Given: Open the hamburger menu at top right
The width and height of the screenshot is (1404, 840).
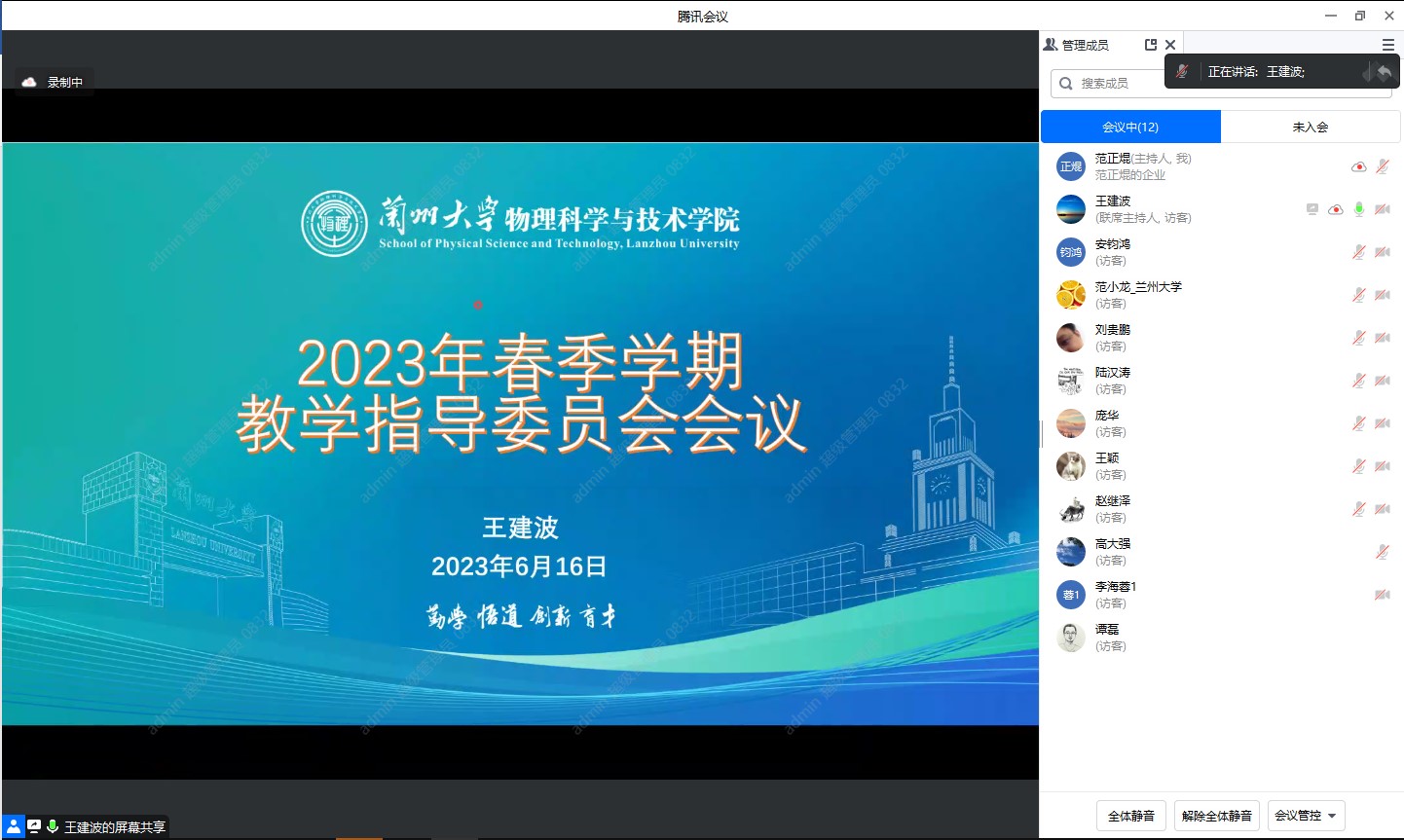Looking at the screenshot, I should (1387, 45).
